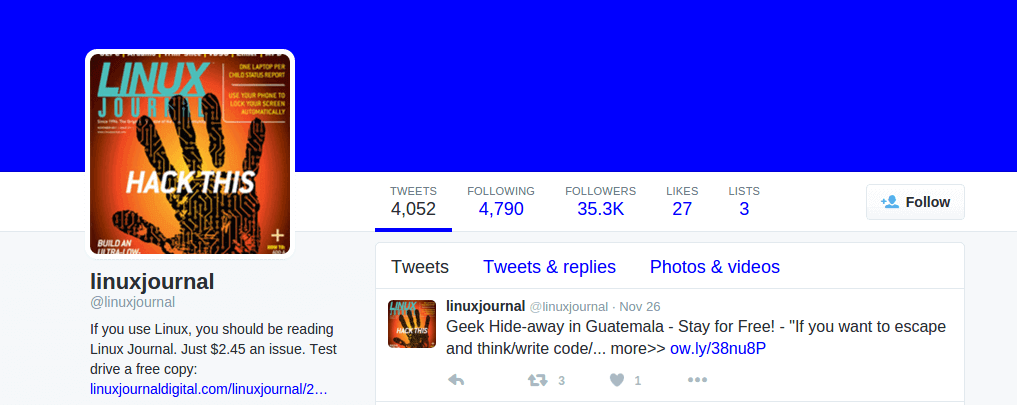The width and height of the screenshot is (1017, 405).
Task: Open the ow.ly/38nu8P link
Action: click(718, 349)
